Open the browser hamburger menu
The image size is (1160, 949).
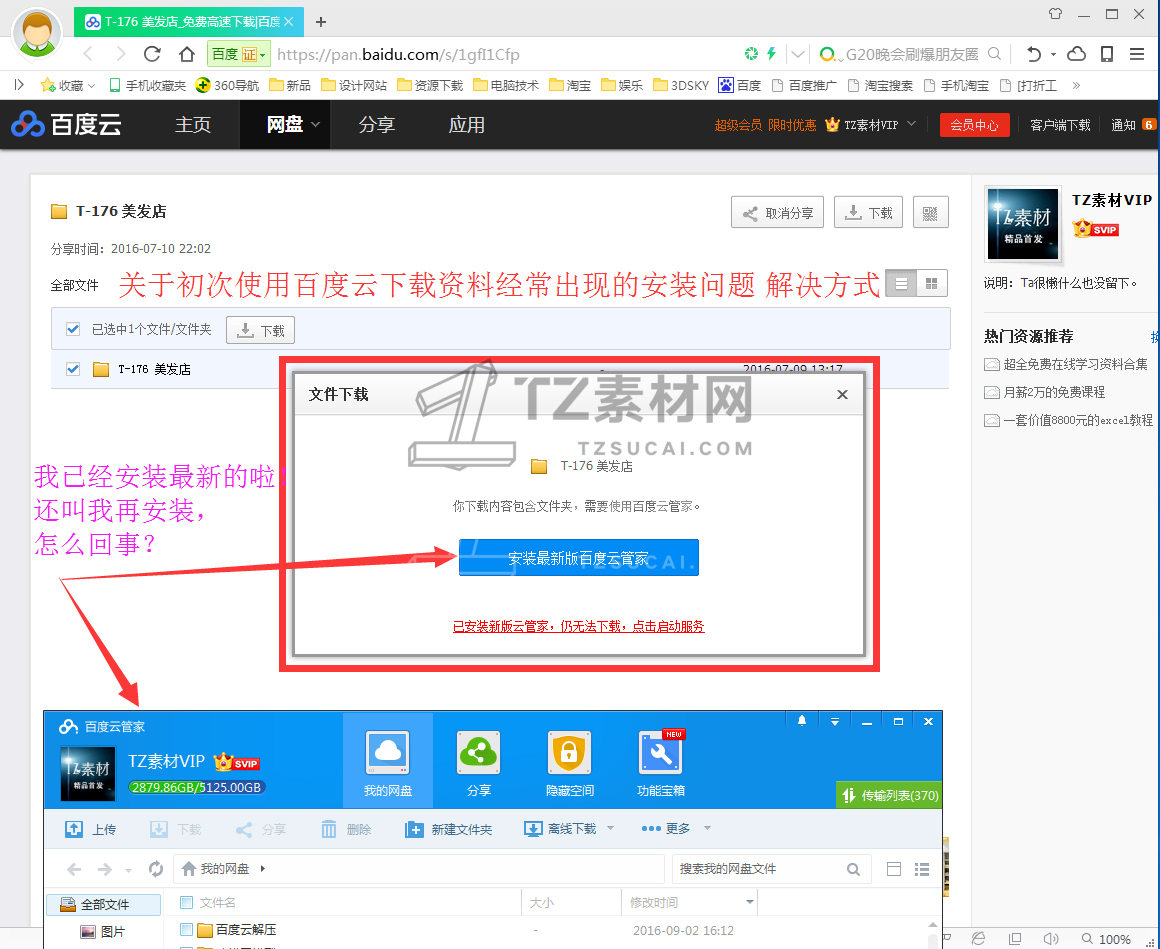pos(1137,54)
